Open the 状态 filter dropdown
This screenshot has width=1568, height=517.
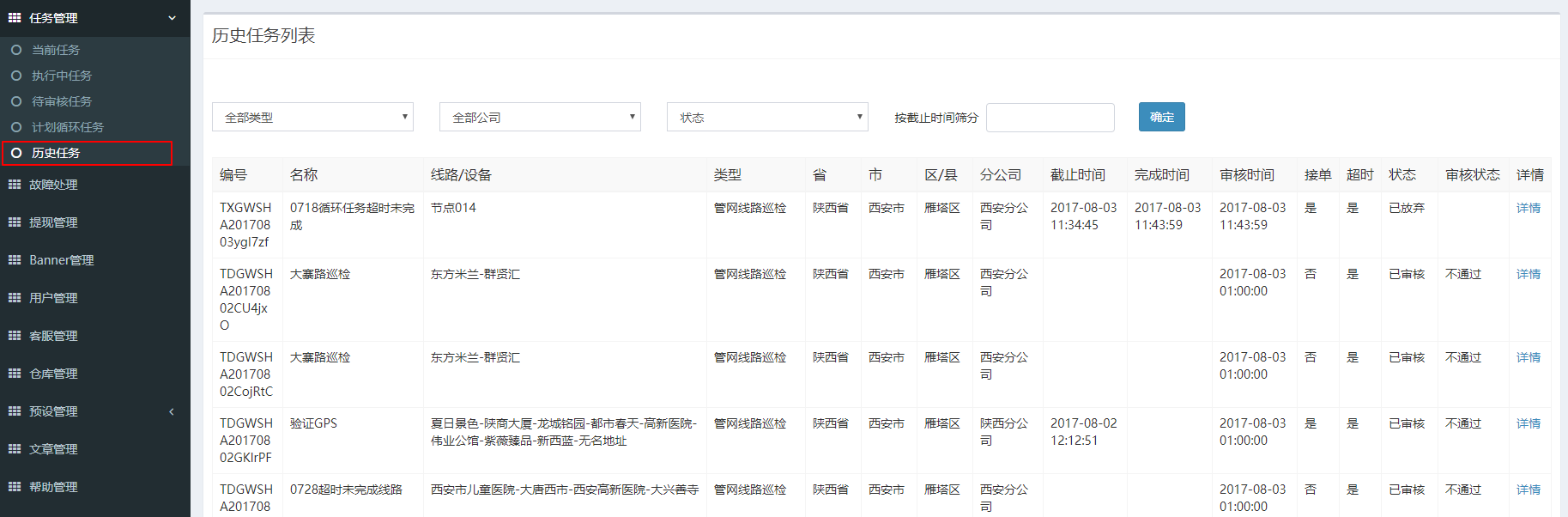point(767,117)
